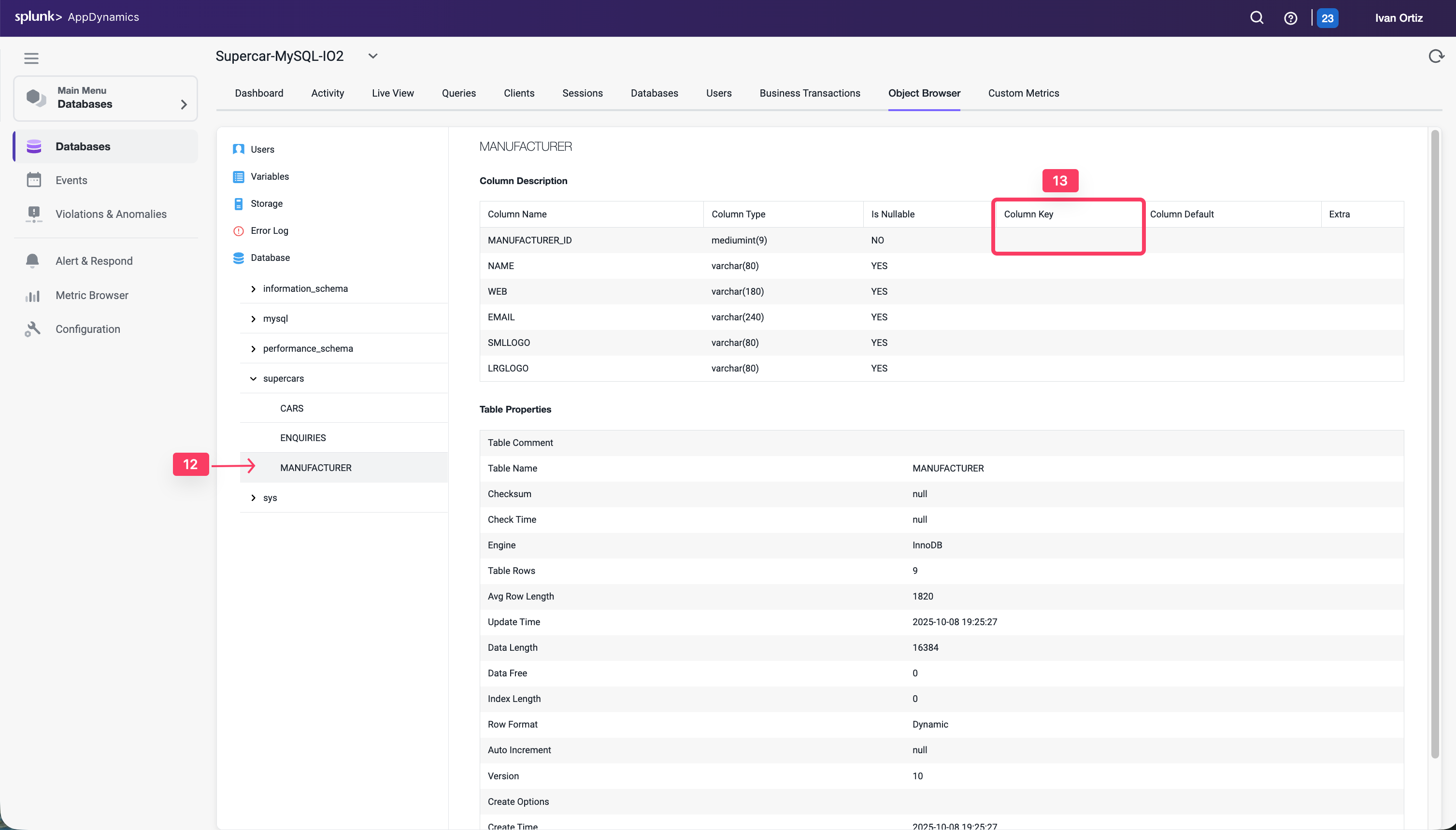This screenshot has height=830, width=1456.
Task: Open the Metric Browser icon
Action: [33, 295]
